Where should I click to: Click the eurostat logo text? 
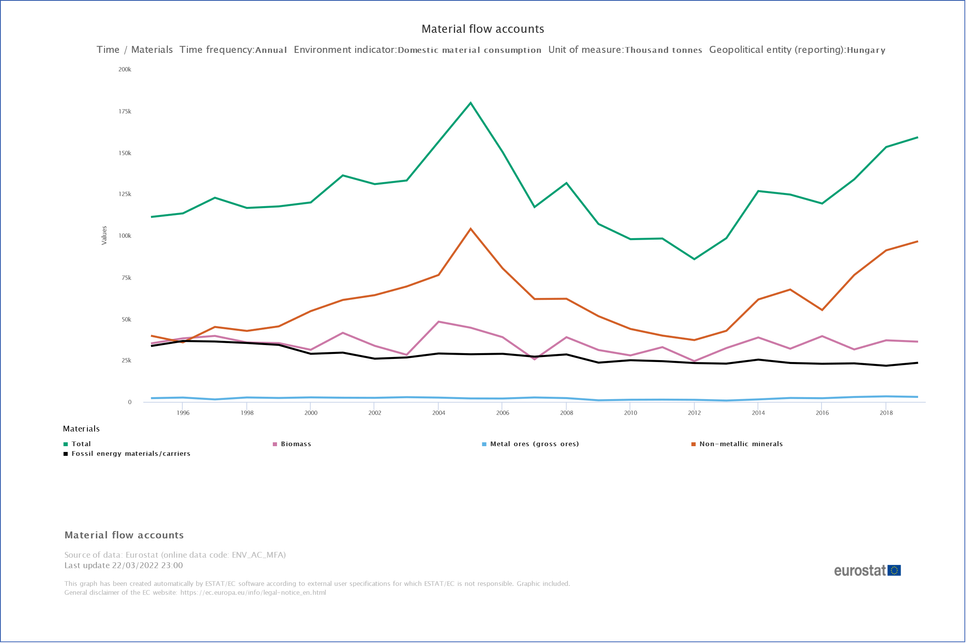[x=859, y=570]
